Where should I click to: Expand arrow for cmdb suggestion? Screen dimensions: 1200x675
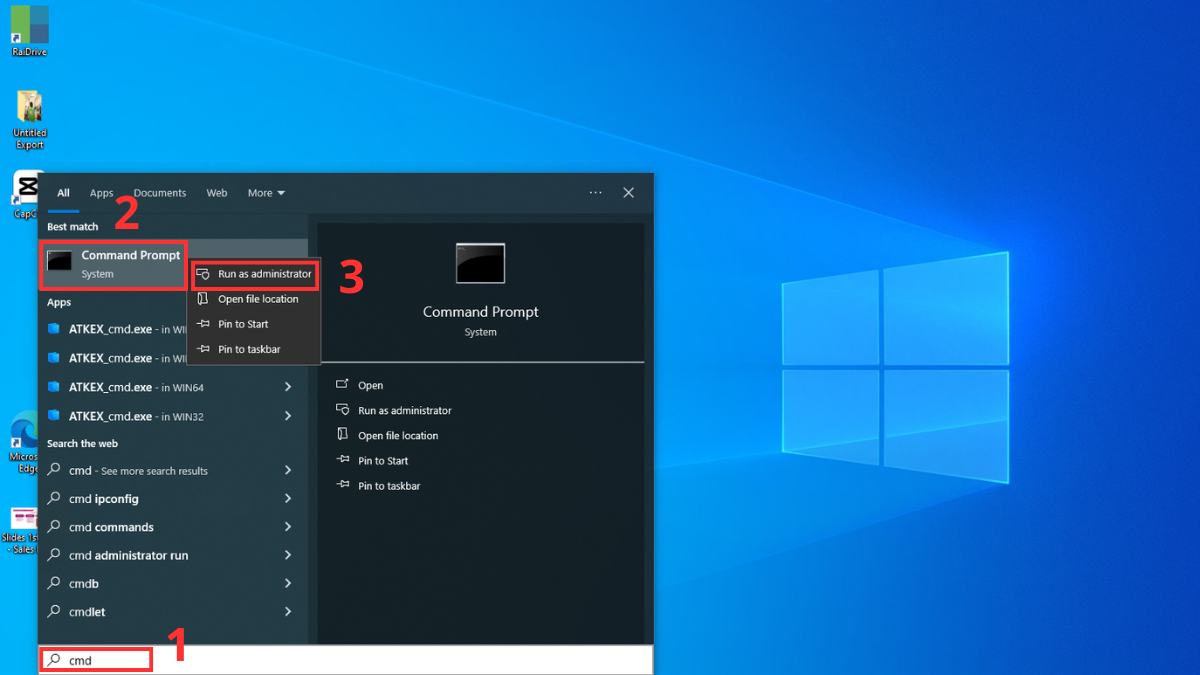[x=288, y=583]
